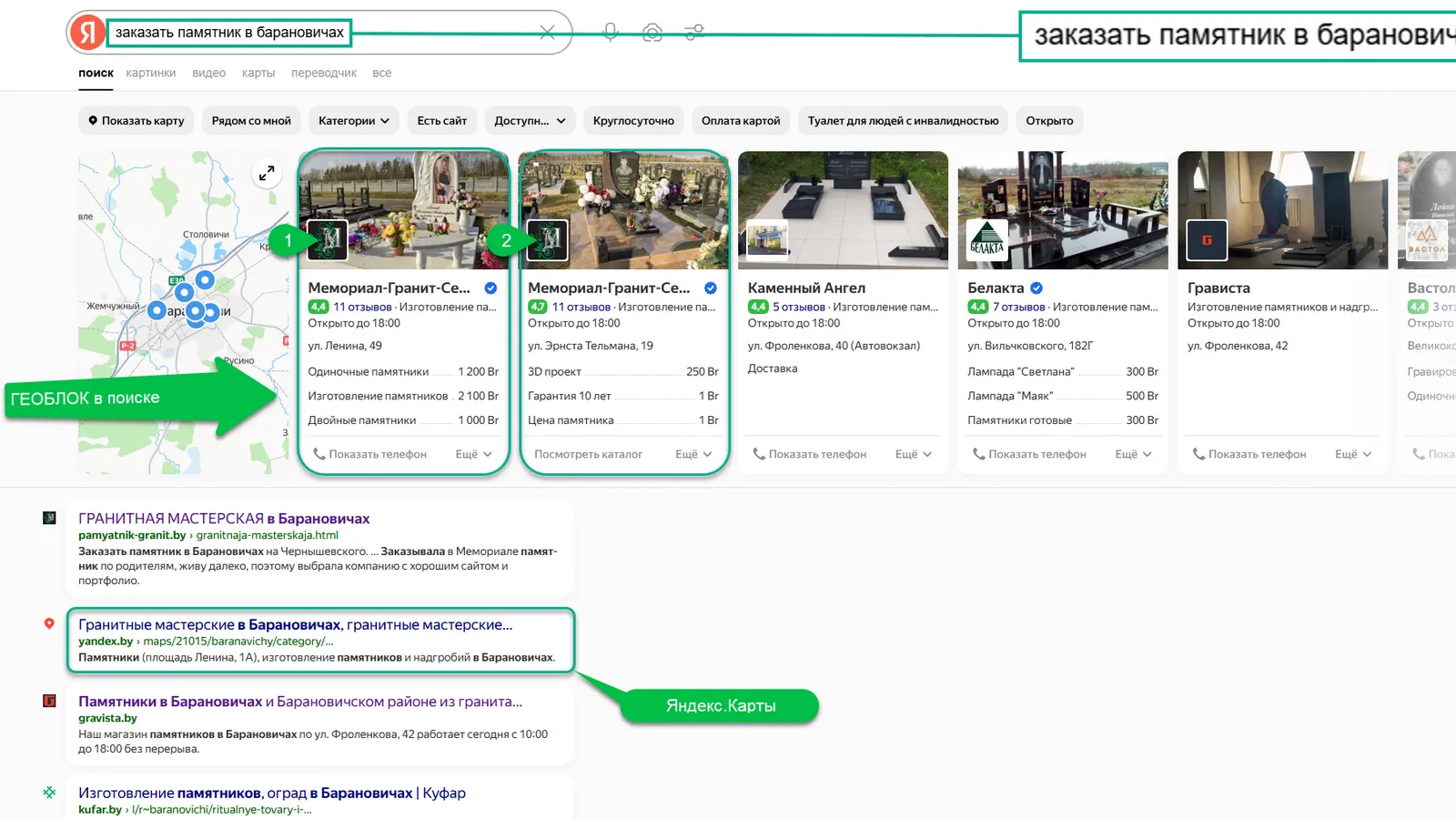The image size is (1456, 819).
Task: Open search settings sliders icon
Action: tap(694, 33)
